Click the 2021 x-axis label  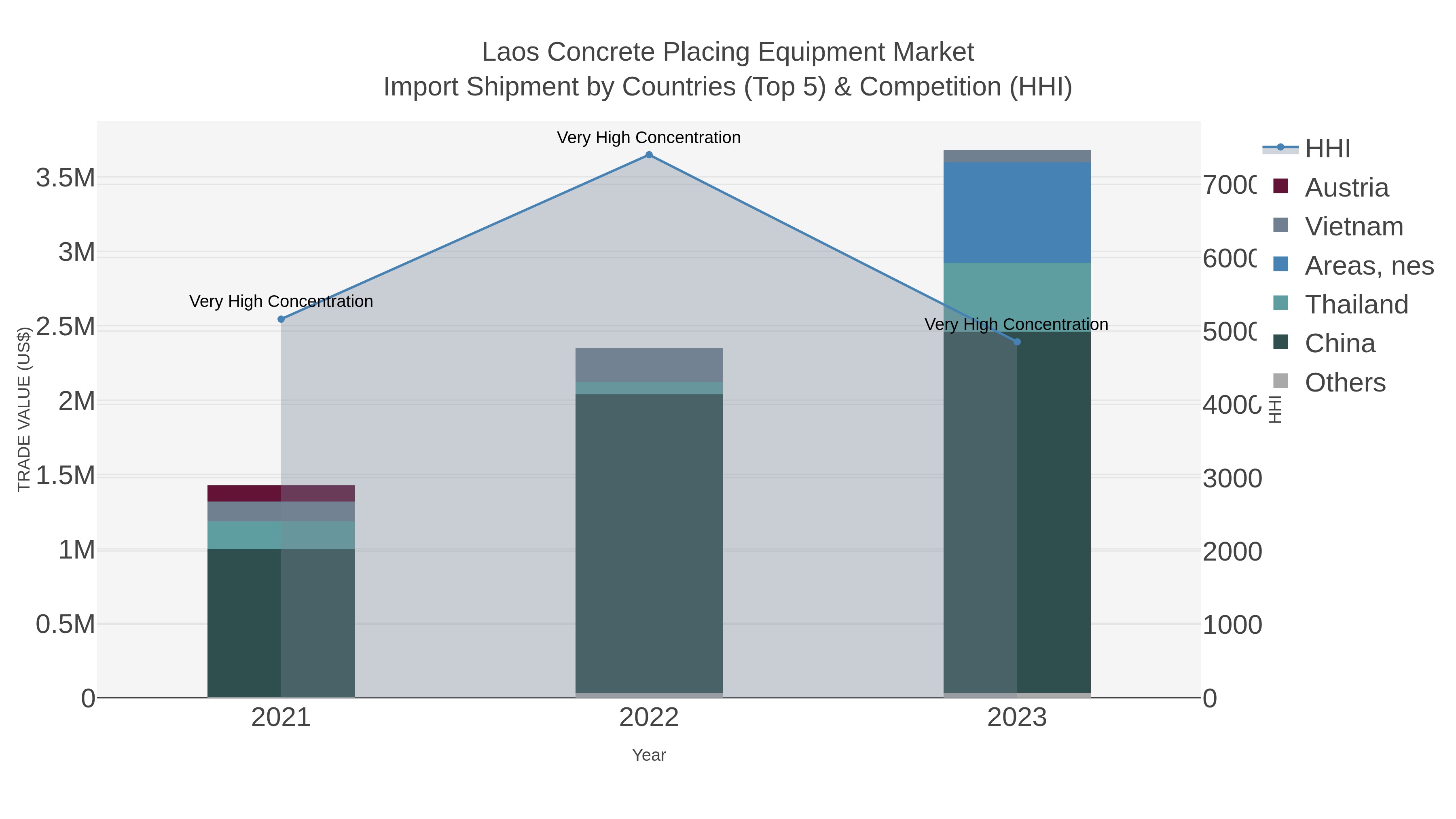[x=281, y=718]
